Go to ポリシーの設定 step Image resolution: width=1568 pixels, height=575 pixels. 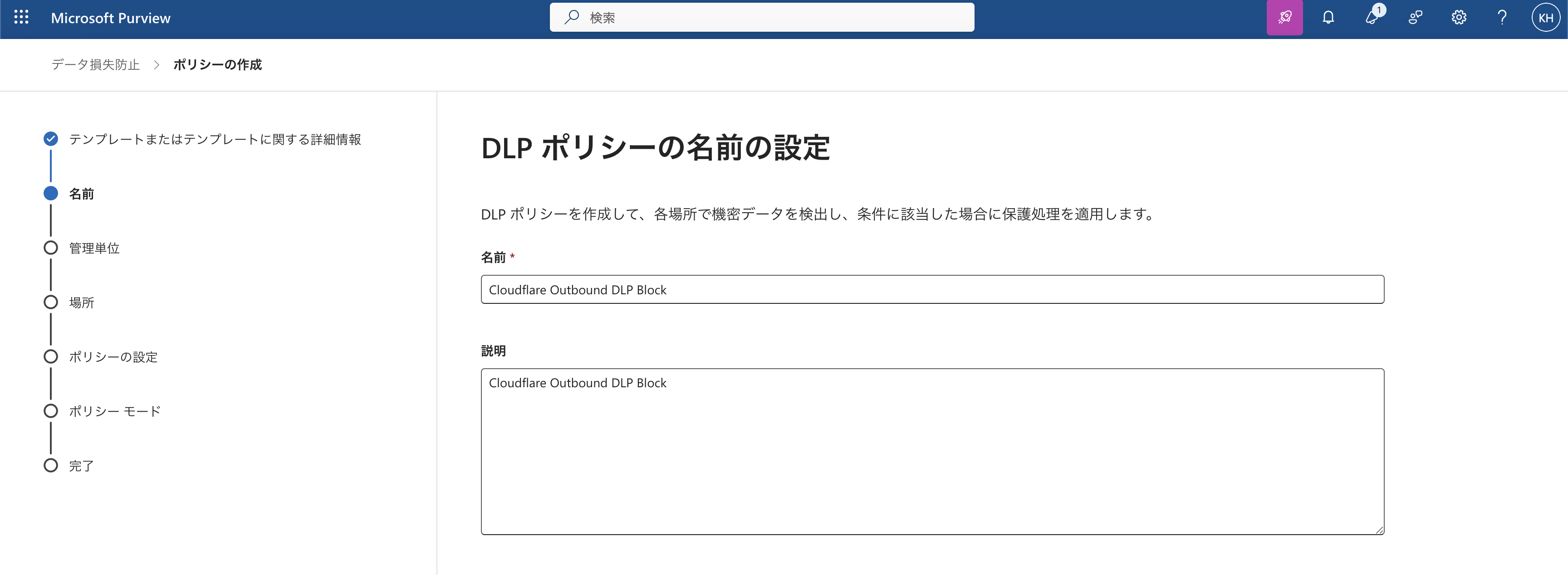[113, 357]
